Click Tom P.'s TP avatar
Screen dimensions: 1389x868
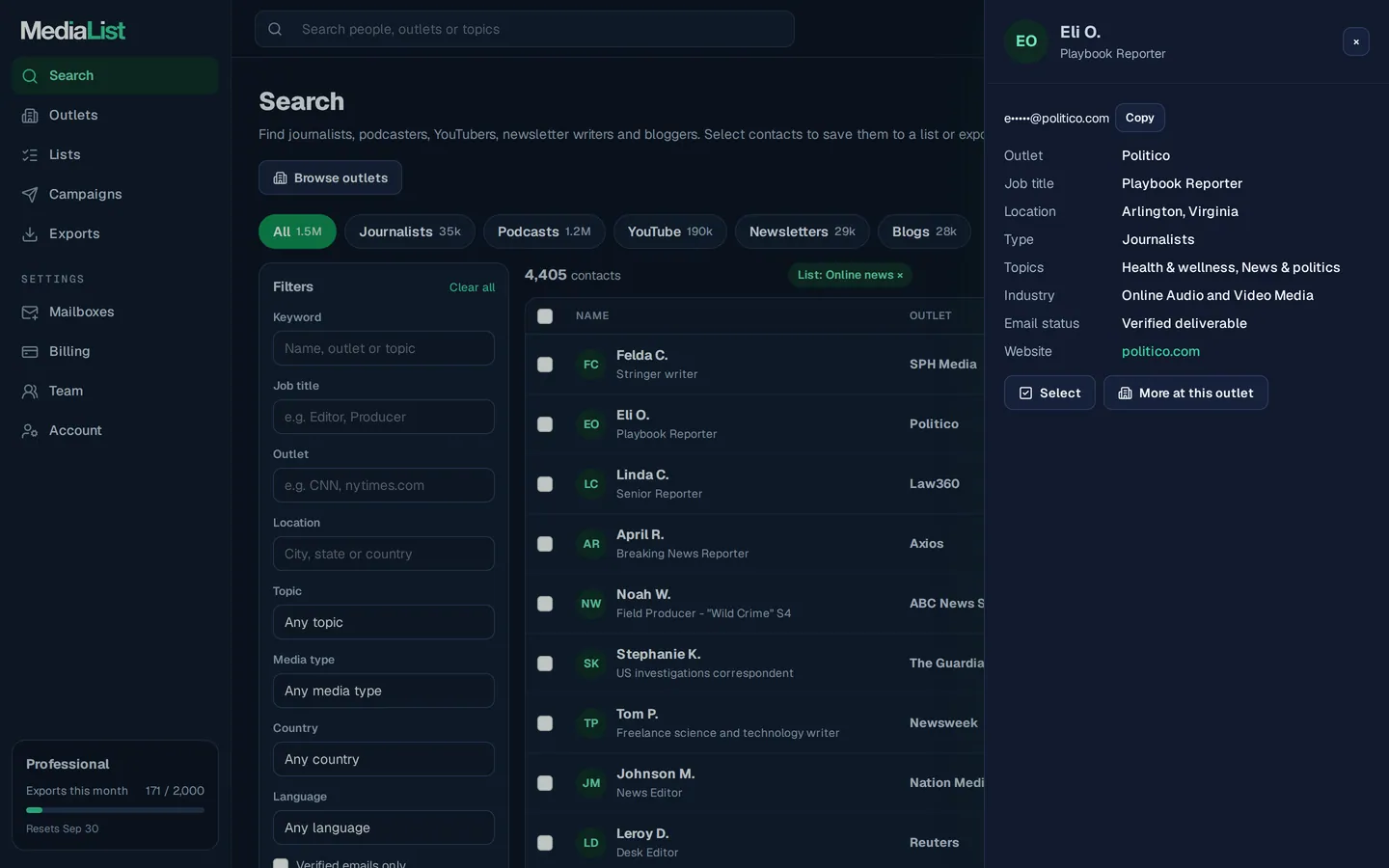pos(591,723)
